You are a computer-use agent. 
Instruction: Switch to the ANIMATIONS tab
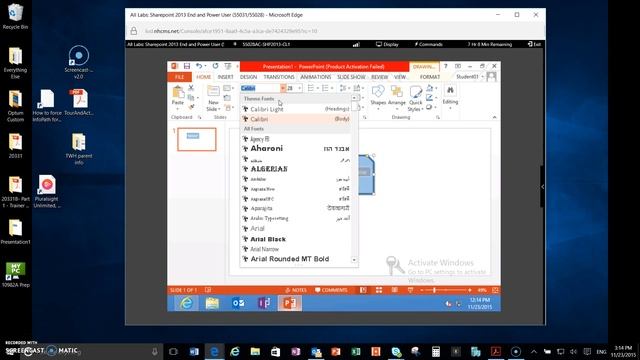[316, 77]
